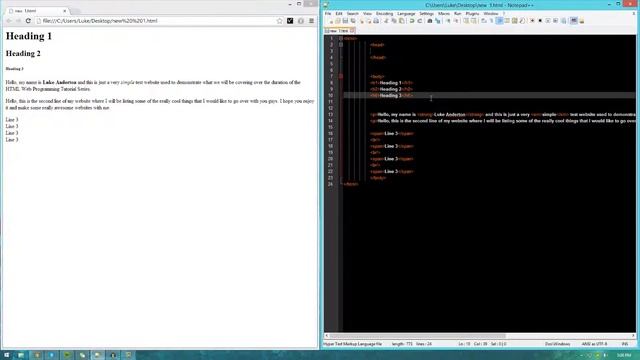Open the Chrome hamburger menu
The height and width of the screenshot is (360, 640).
click(311, 21)
